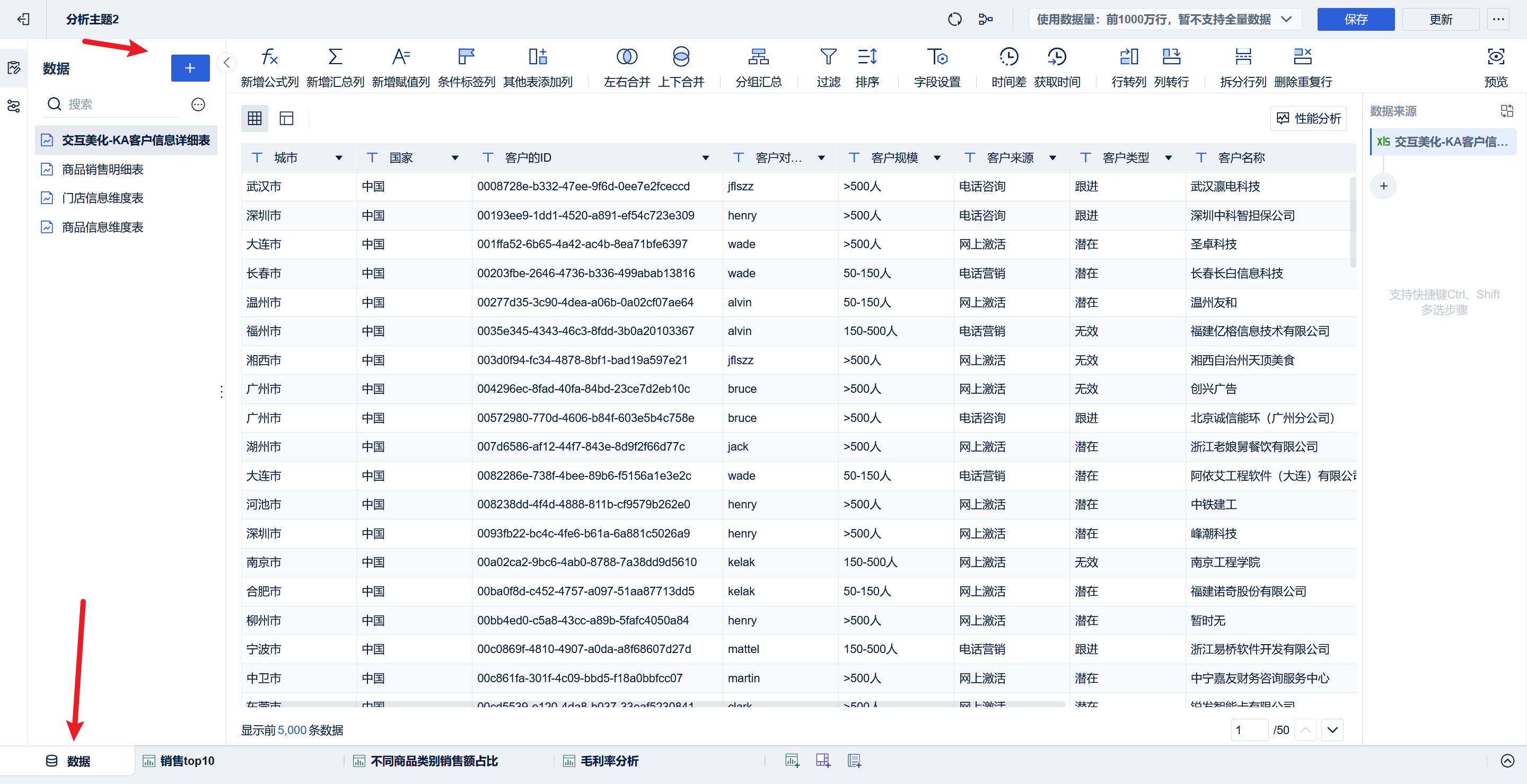Open the 毛利率分析 tab
This screenshot has height=784, width=1527.
coord(609,761)
